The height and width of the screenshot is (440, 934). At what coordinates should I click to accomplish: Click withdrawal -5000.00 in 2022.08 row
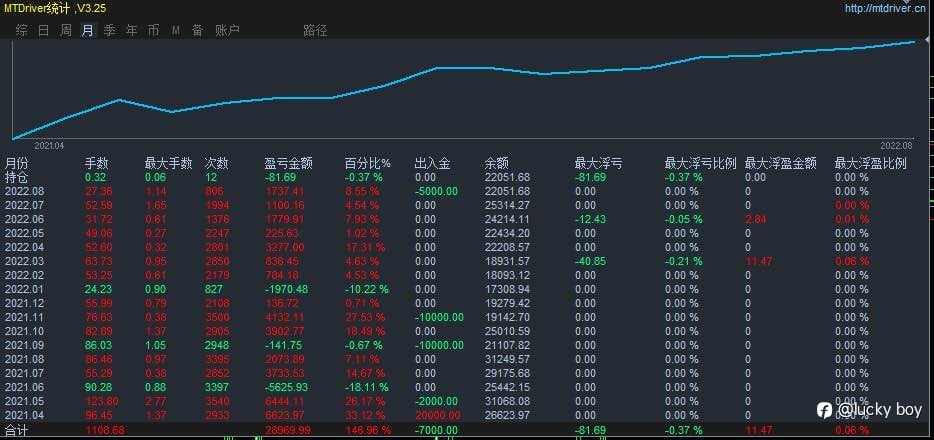436,191
